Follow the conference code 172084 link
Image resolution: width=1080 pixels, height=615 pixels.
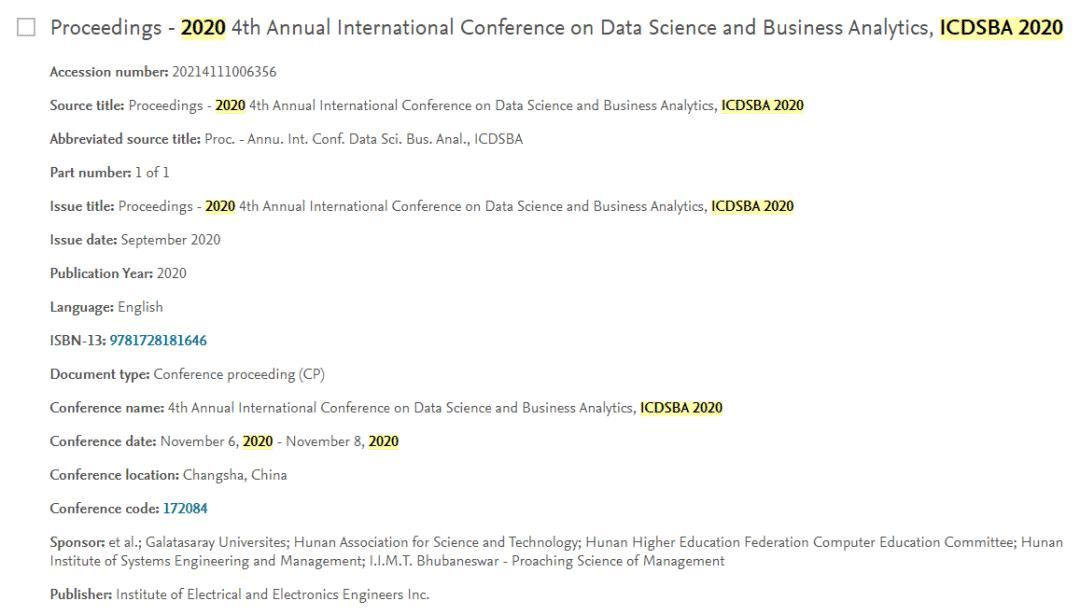tap(185, 508)
